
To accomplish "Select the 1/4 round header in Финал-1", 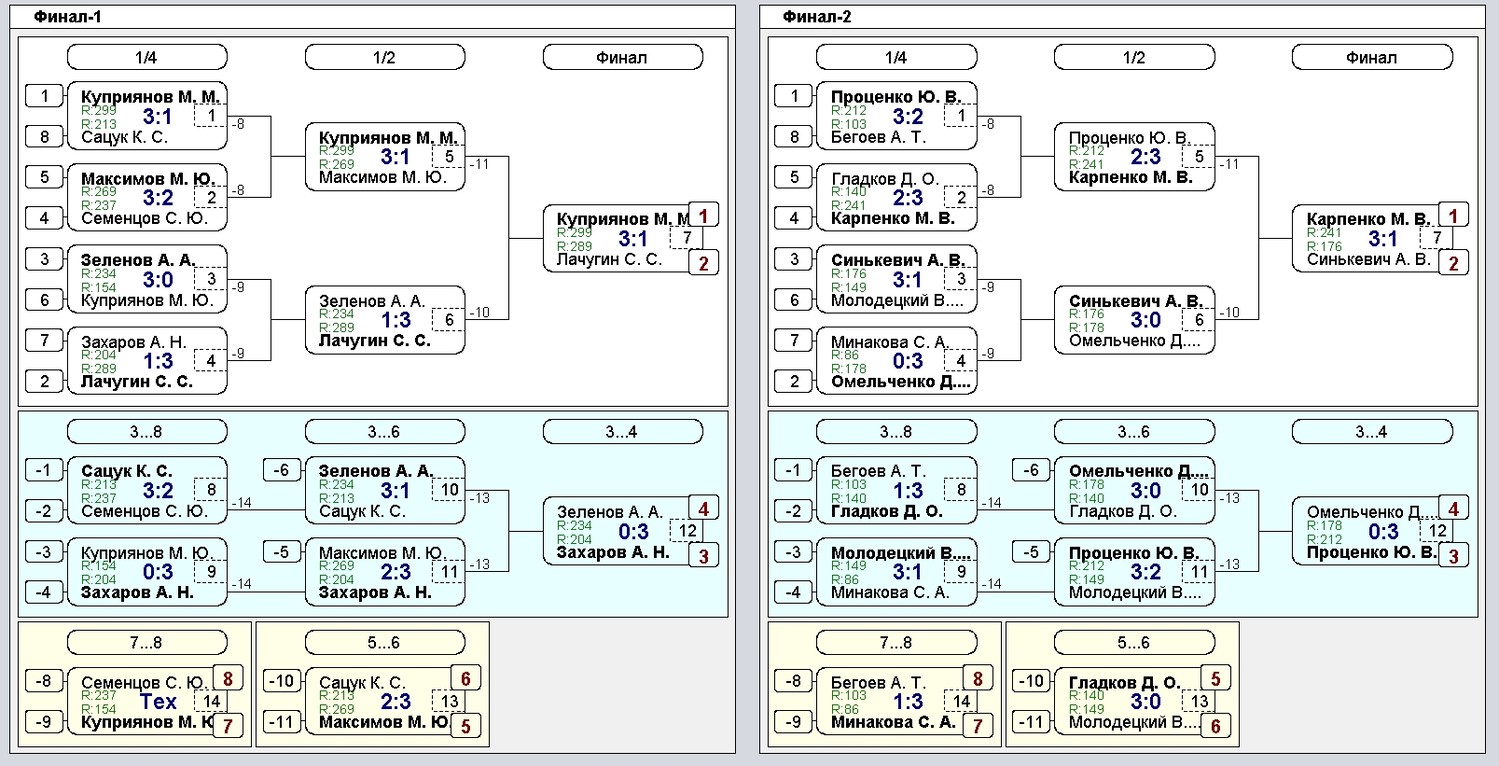I will pos(147,57).
